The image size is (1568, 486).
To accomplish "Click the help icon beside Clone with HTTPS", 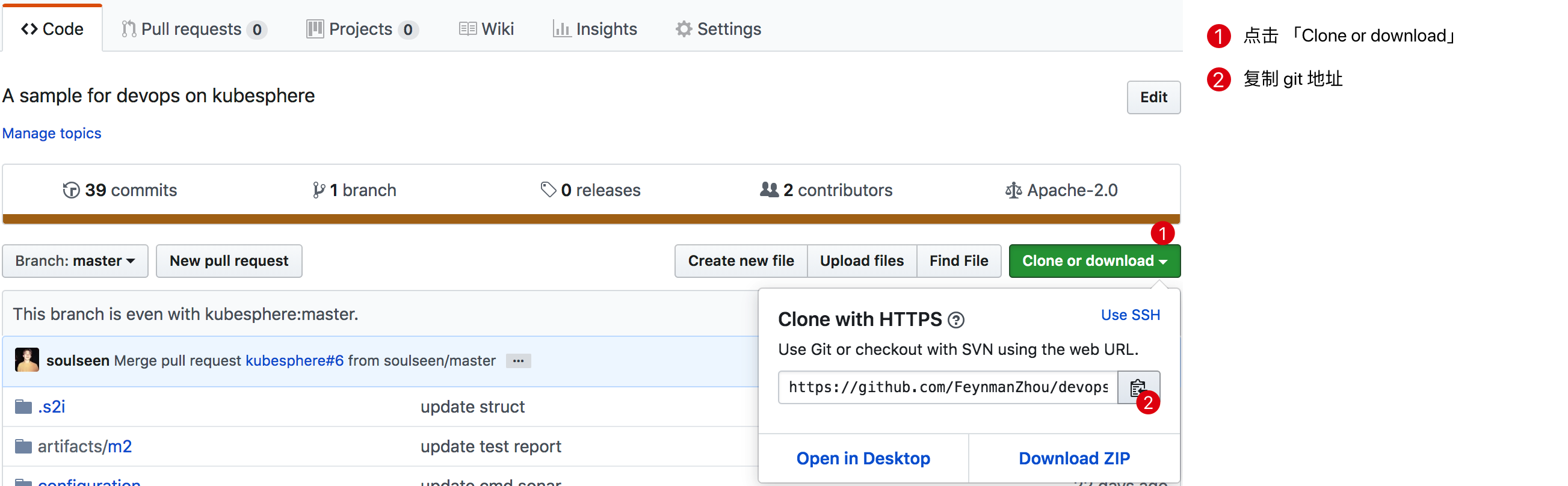I will (955, 320).
